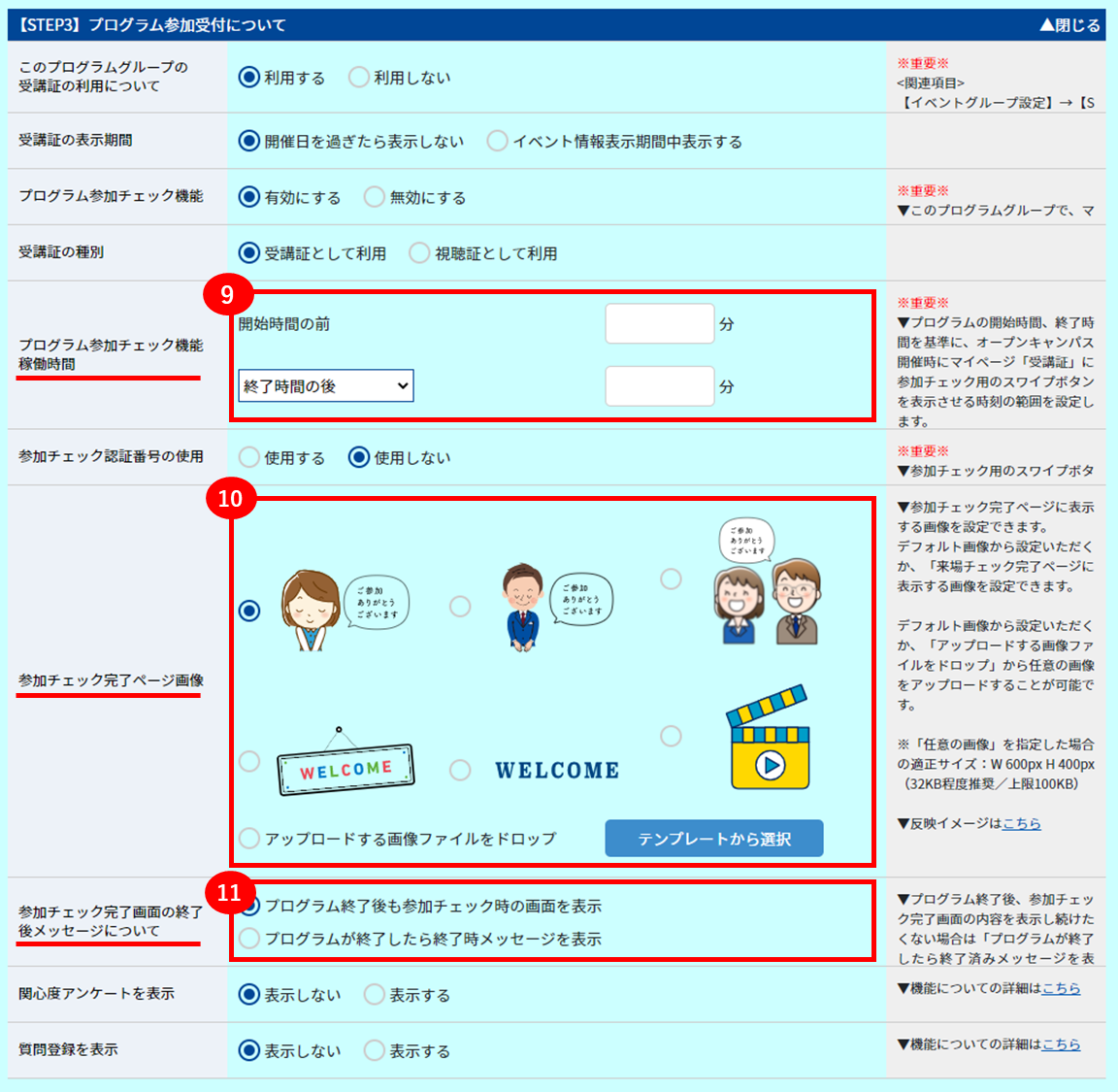Image resolution: width=1118 pixels, height=1092 pixels.
Task: Collapse STEP3 section with 閉じる
Action: point(1069,25)
